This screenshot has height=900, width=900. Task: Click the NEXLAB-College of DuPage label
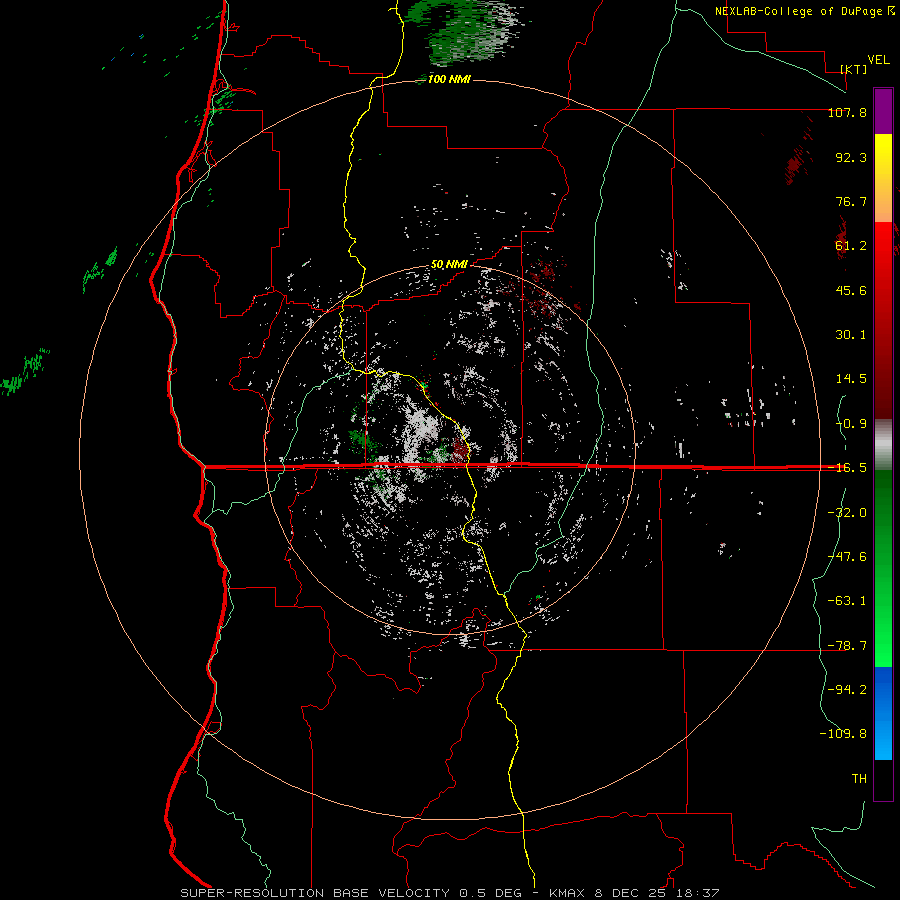(x=804, y=11)
